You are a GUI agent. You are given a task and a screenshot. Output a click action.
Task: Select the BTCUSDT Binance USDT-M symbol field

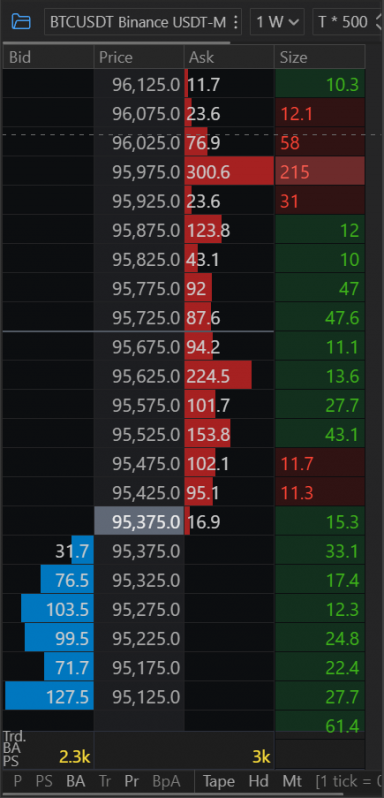[x=142, y=22]
